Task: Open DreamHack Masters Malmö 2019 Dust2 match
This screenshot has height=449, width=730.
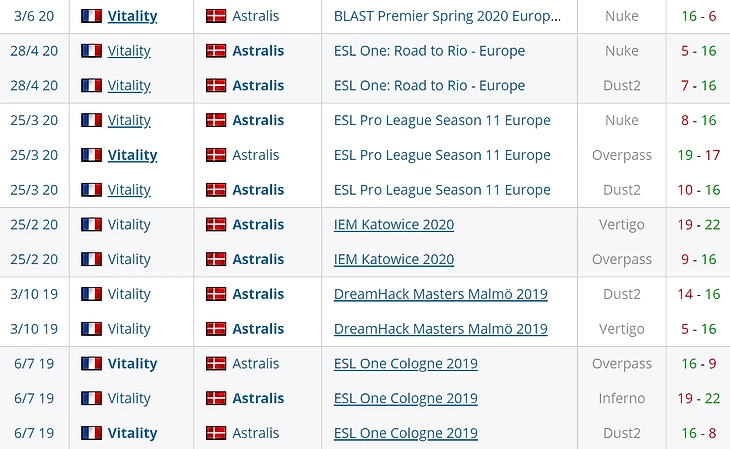Action: [440, 294]
